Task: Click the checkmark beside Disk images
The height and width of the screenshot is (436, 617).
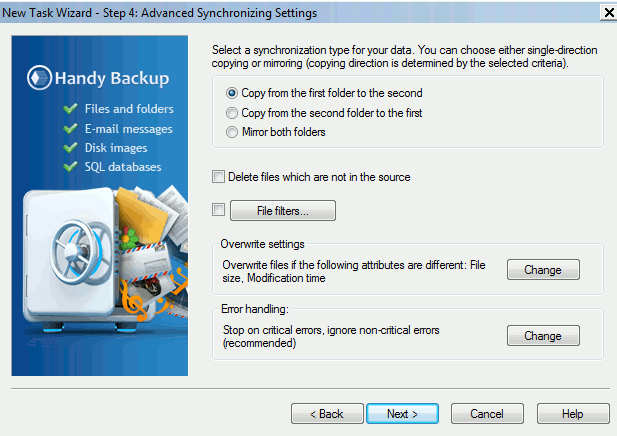Action: tap(70, 148)
